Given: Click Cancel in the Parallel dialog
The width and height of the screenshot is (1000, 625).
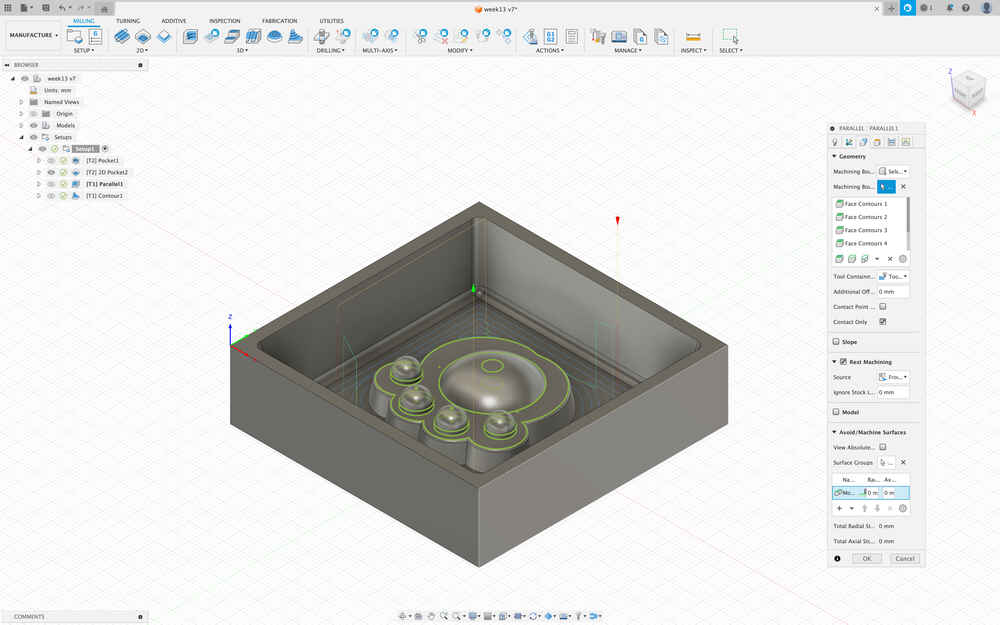Looking at the screenshot, I should 905,559.
